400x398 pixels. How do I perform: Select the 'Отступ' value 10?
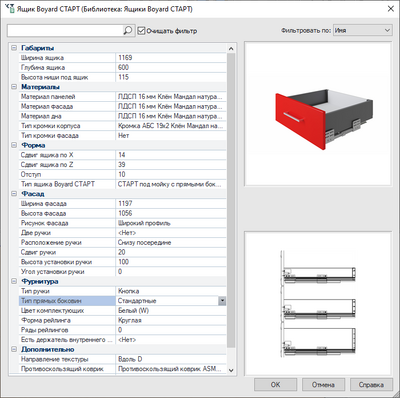[171, 174]
